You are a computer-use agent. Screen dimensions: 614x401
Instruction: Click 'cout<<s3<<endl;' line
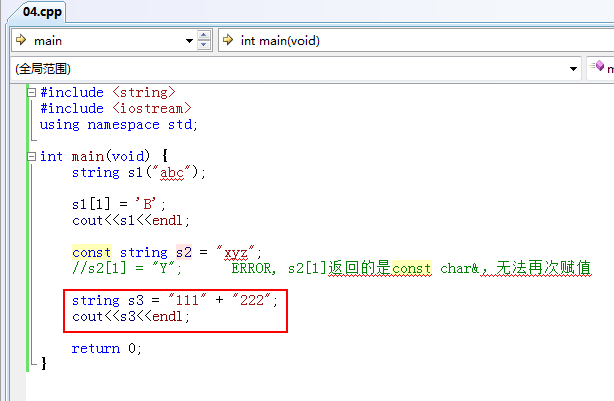pos(131,317)
